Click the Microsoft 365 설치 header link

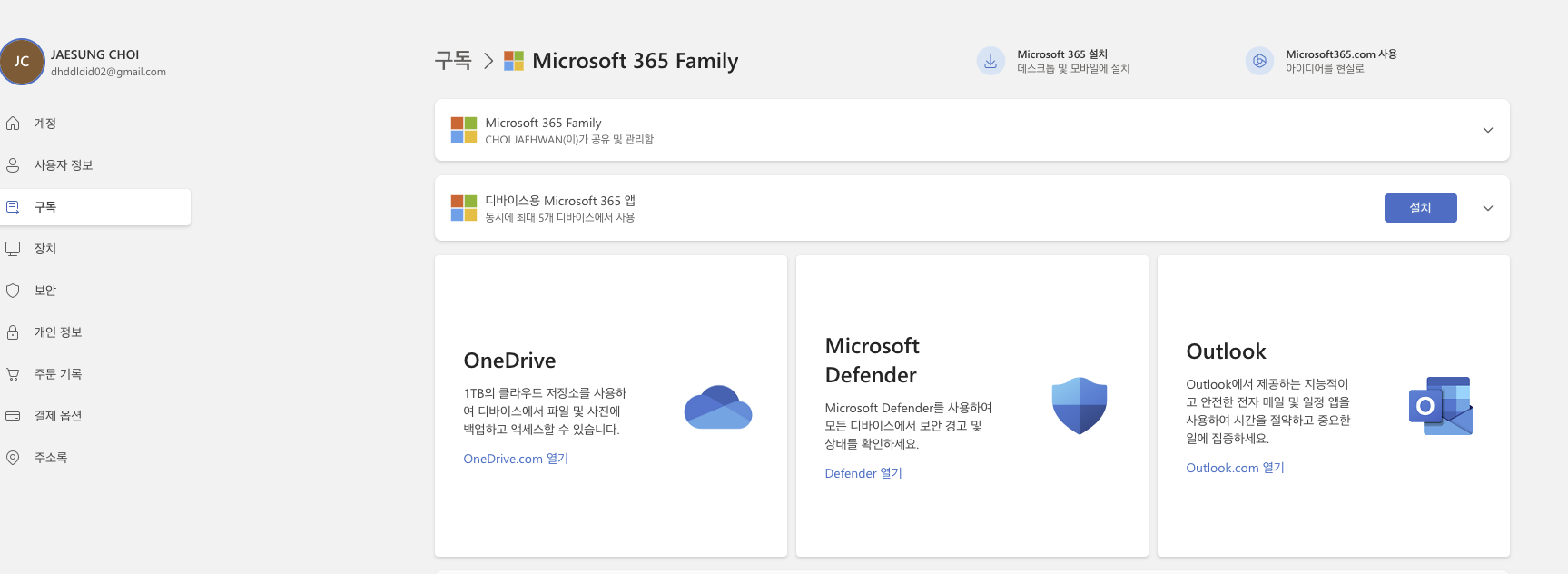coord(1053,61)
